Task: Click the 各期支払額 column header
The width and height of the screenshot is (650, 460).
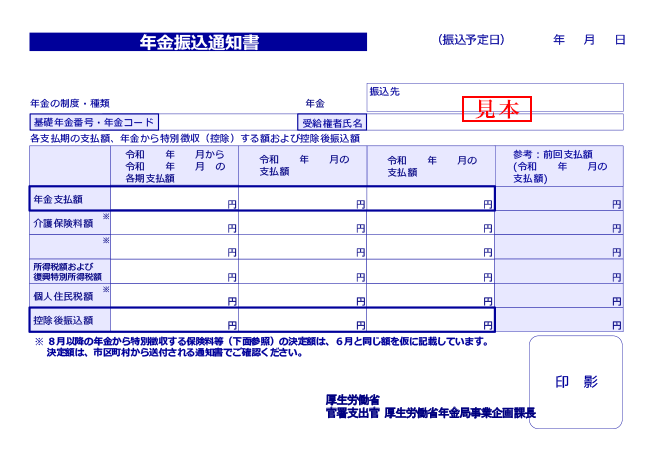Action: pyautogui.click(x=175, y=166)
